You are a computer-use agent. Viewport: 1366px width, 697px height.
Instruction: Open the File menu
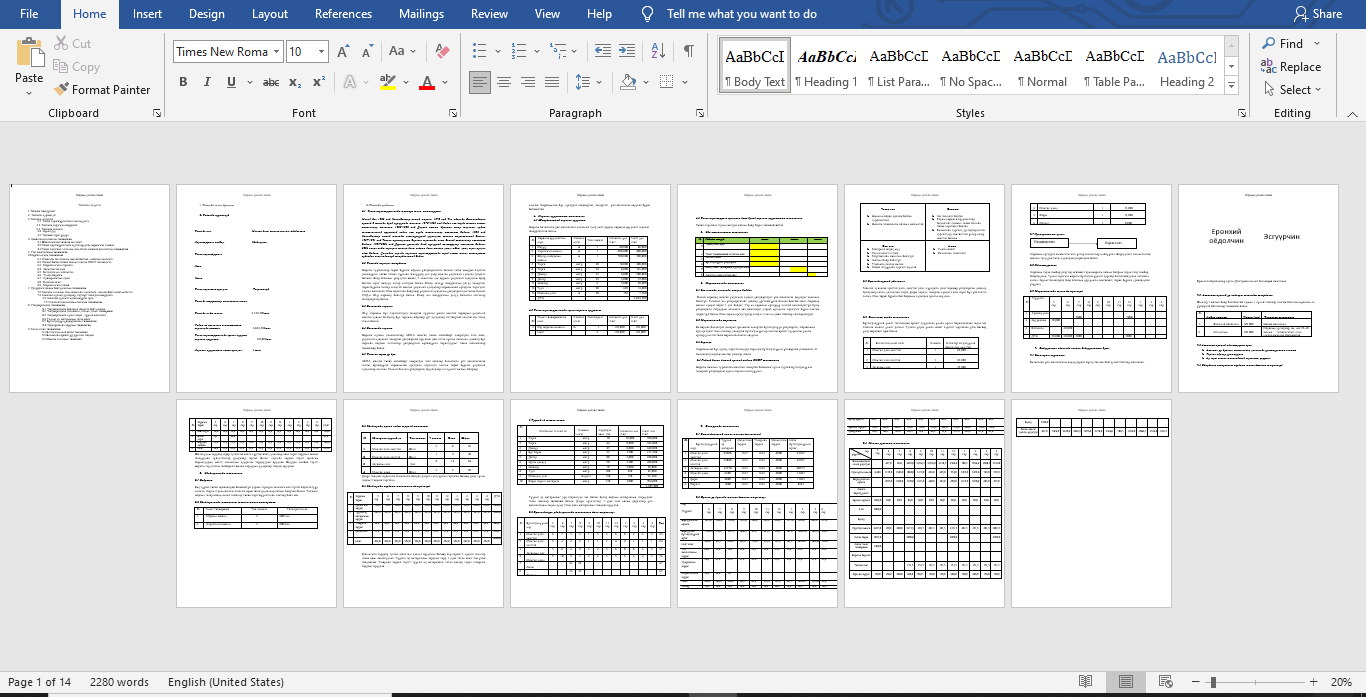(29, 14)
